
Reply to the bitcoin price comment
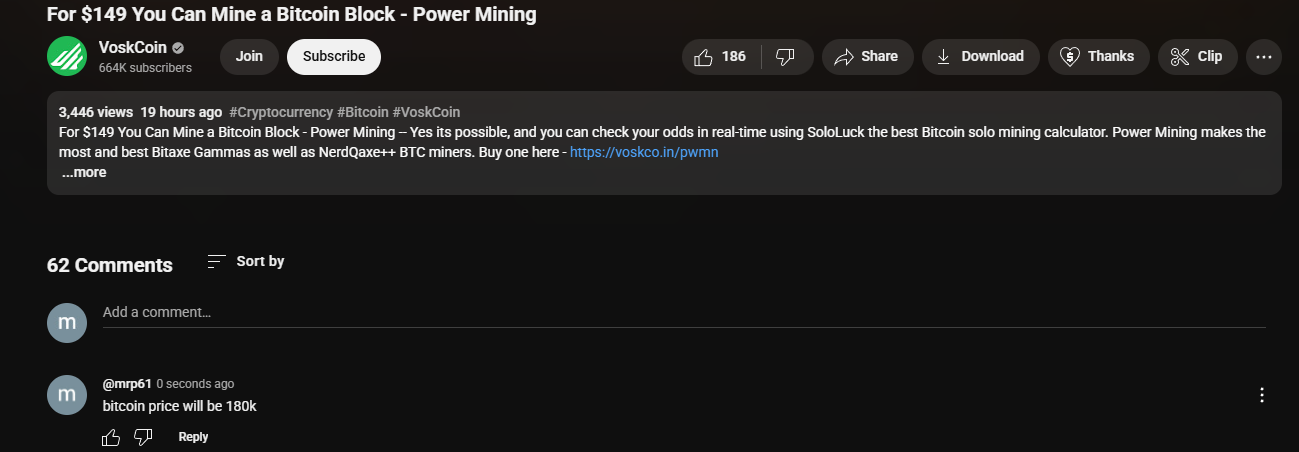tap(193, 437)
